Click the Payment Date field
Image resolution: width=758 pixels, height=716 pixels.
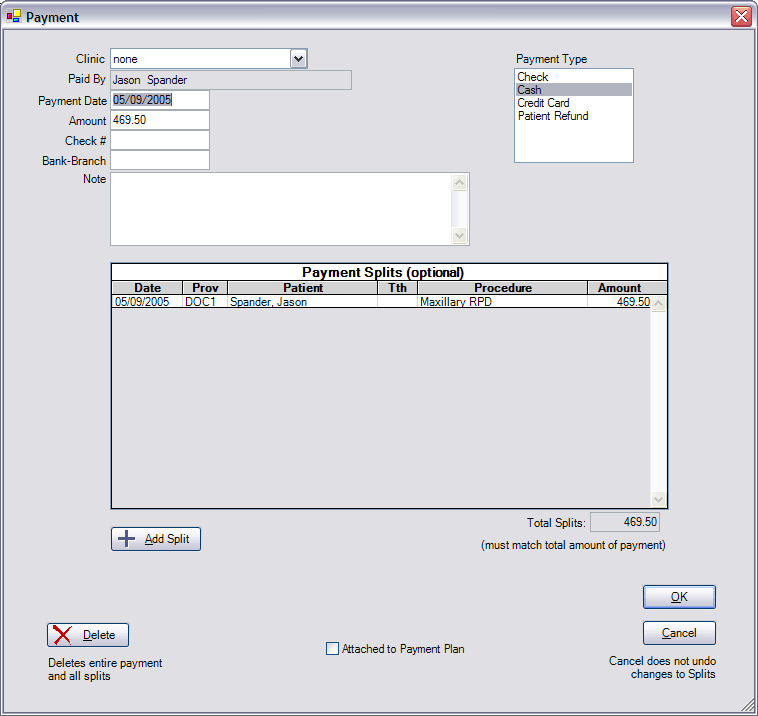[159, 100]
